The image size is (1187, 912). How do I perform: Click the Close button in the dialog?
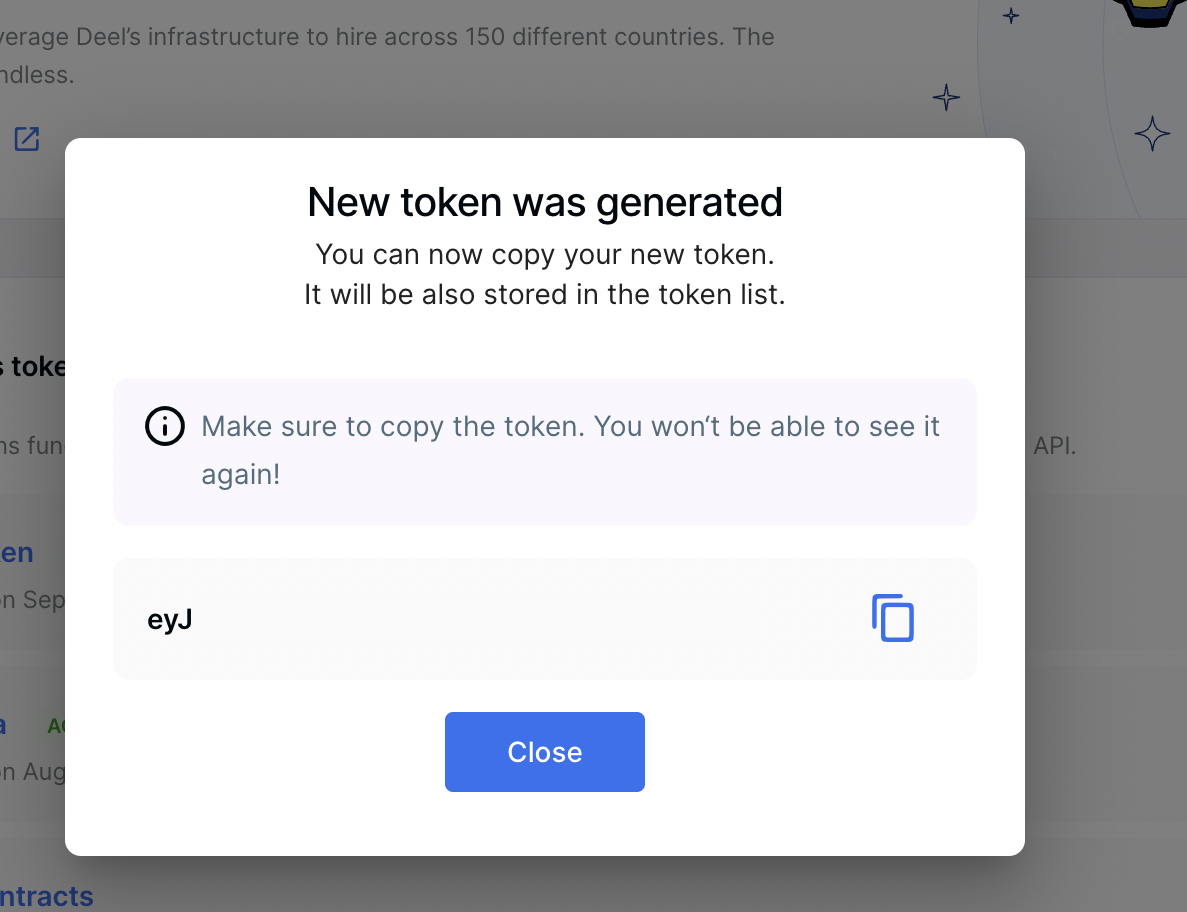coord(544,752)
